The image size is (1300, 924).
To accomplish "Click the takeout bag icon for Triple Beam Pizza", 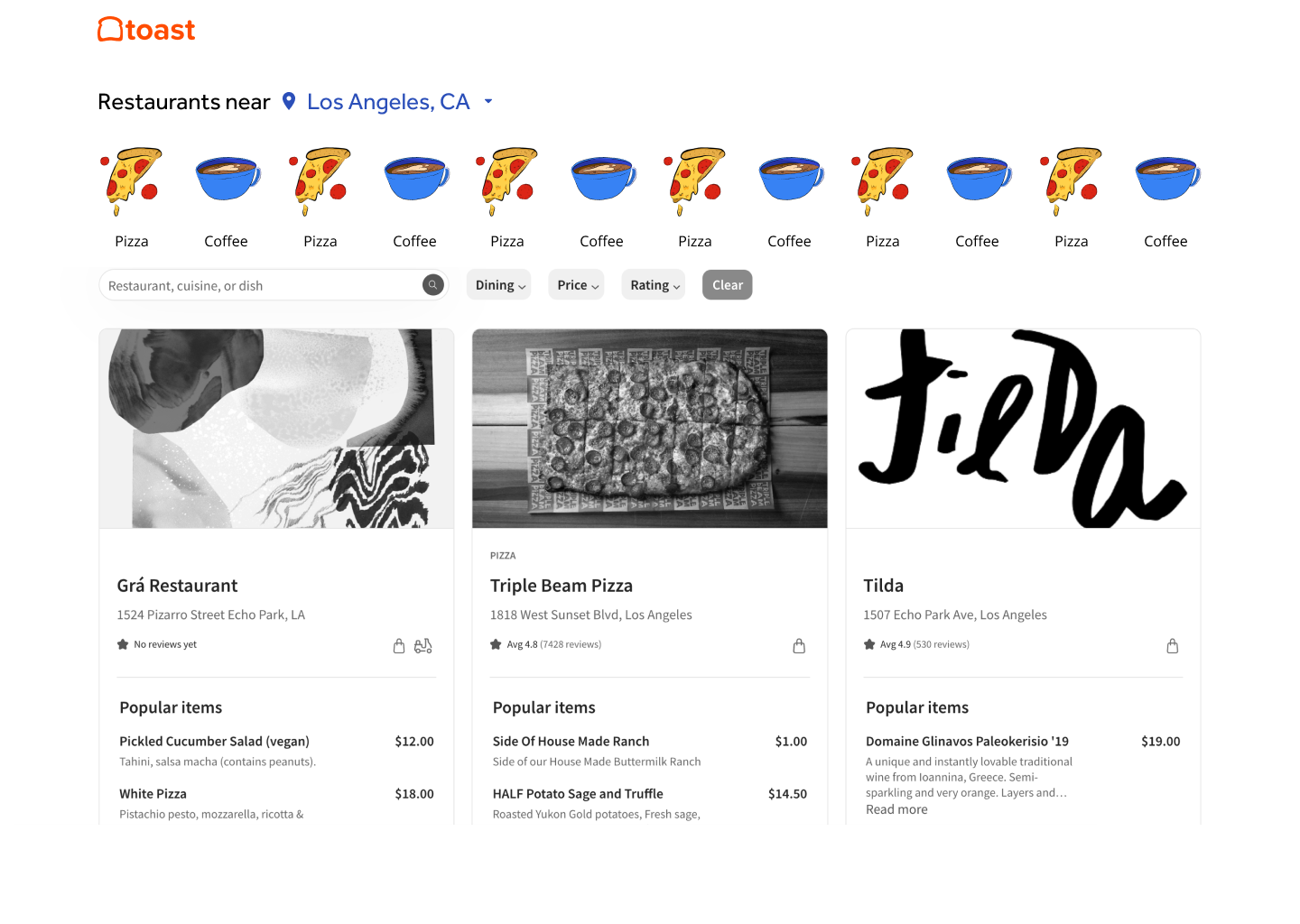I will pos(799,646).
